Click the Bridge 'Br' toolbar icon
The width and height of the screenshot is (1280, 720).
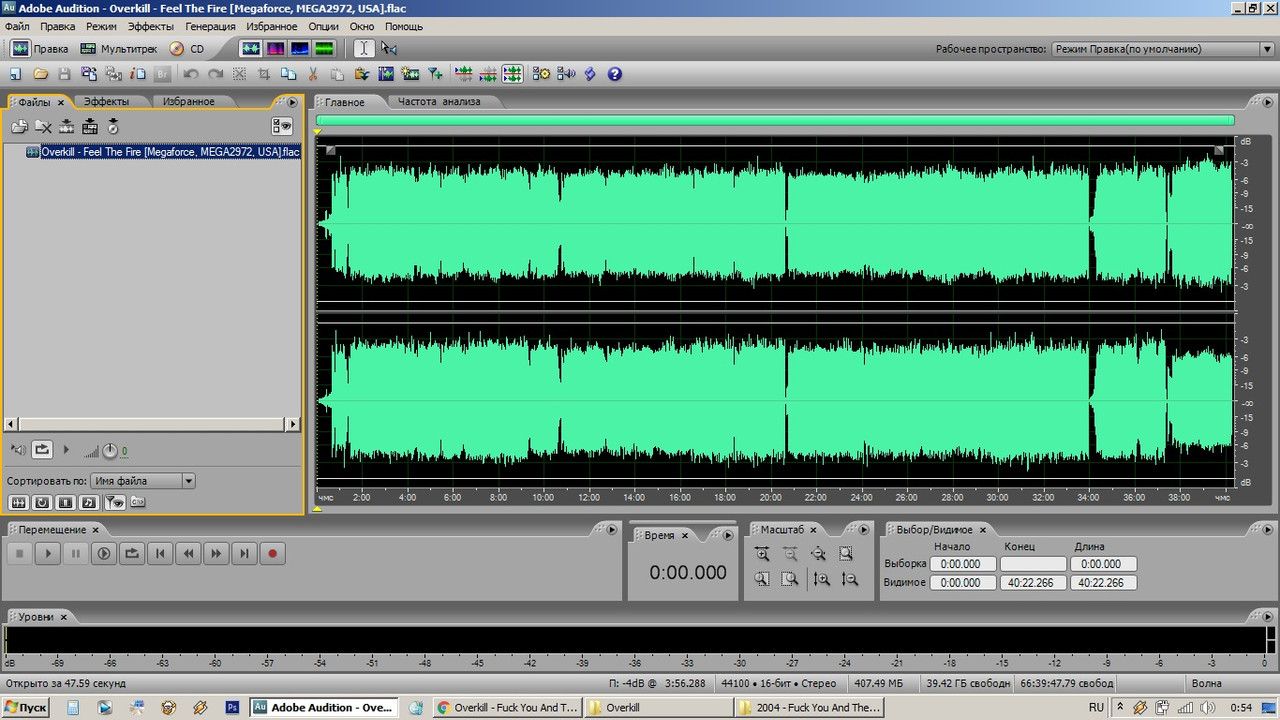pos(163,74)
